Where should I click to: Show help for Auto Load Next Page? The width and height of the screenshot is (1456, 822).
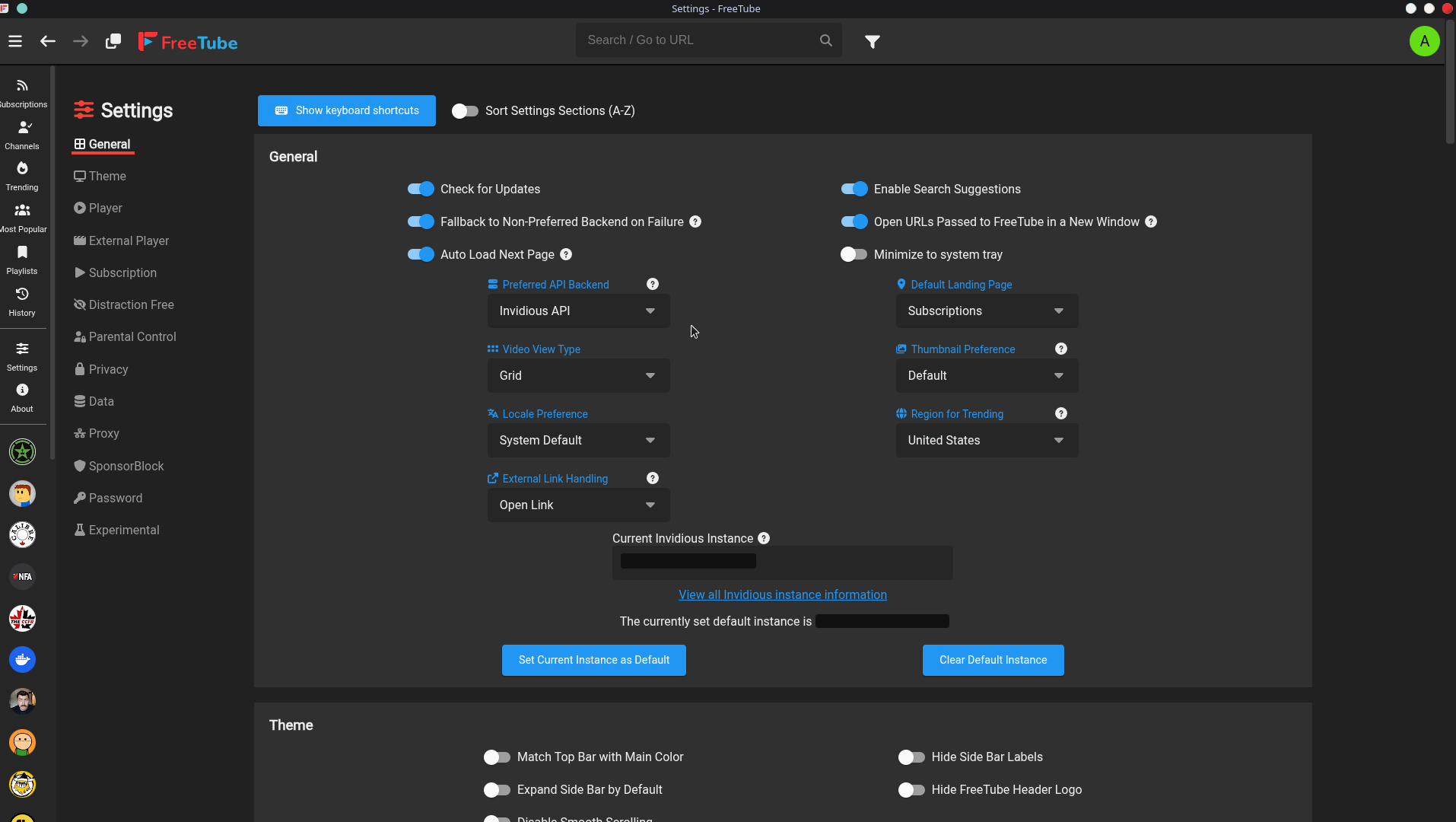(x=566, y=254)
